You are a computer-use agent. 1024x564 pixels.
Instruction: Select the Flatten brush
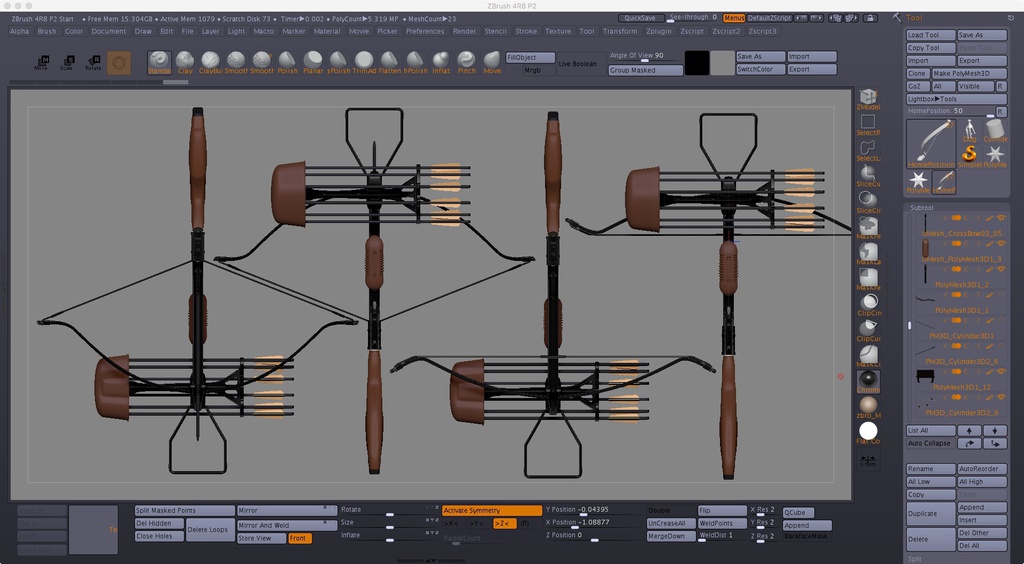(389, 63)
